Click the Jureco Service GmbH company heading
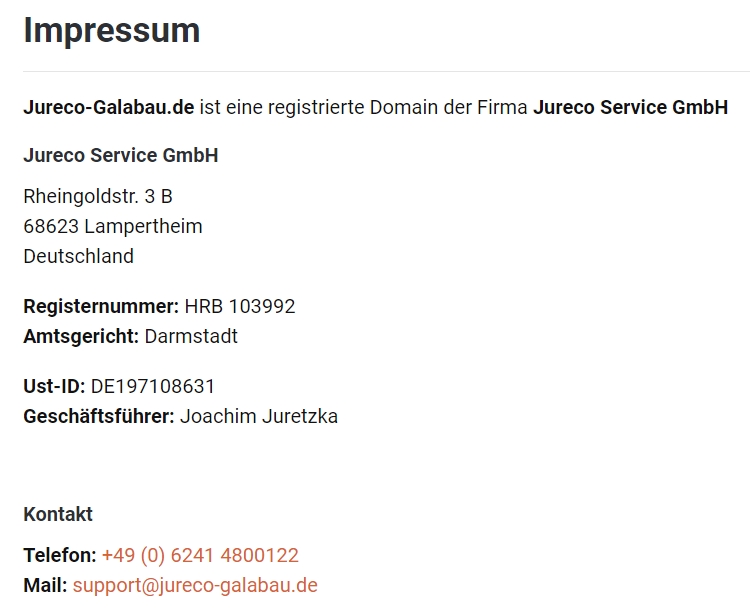Viewport: 750px width, 613px height. click(x=121, y=155)
